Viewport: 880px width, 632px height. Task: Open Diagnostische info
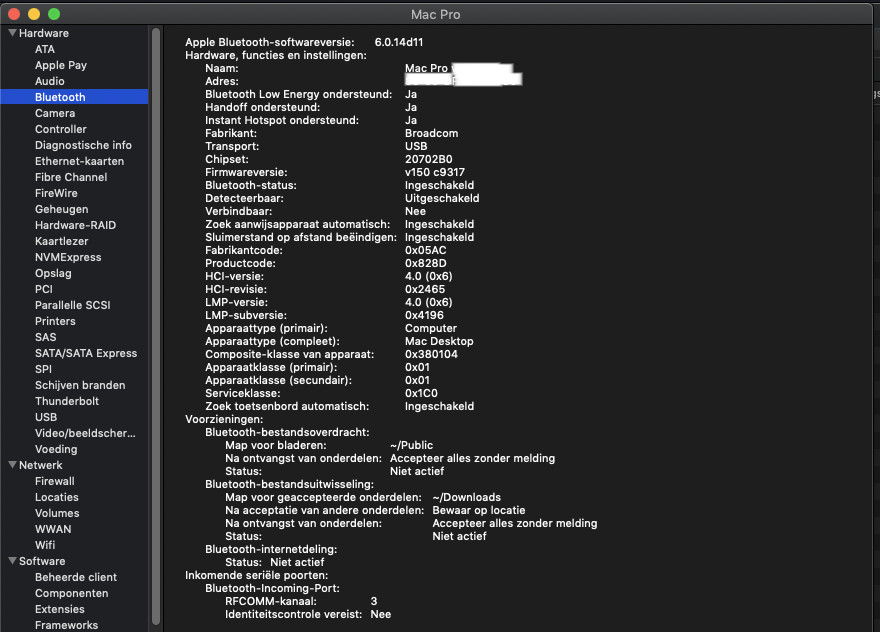pos(83,145)
